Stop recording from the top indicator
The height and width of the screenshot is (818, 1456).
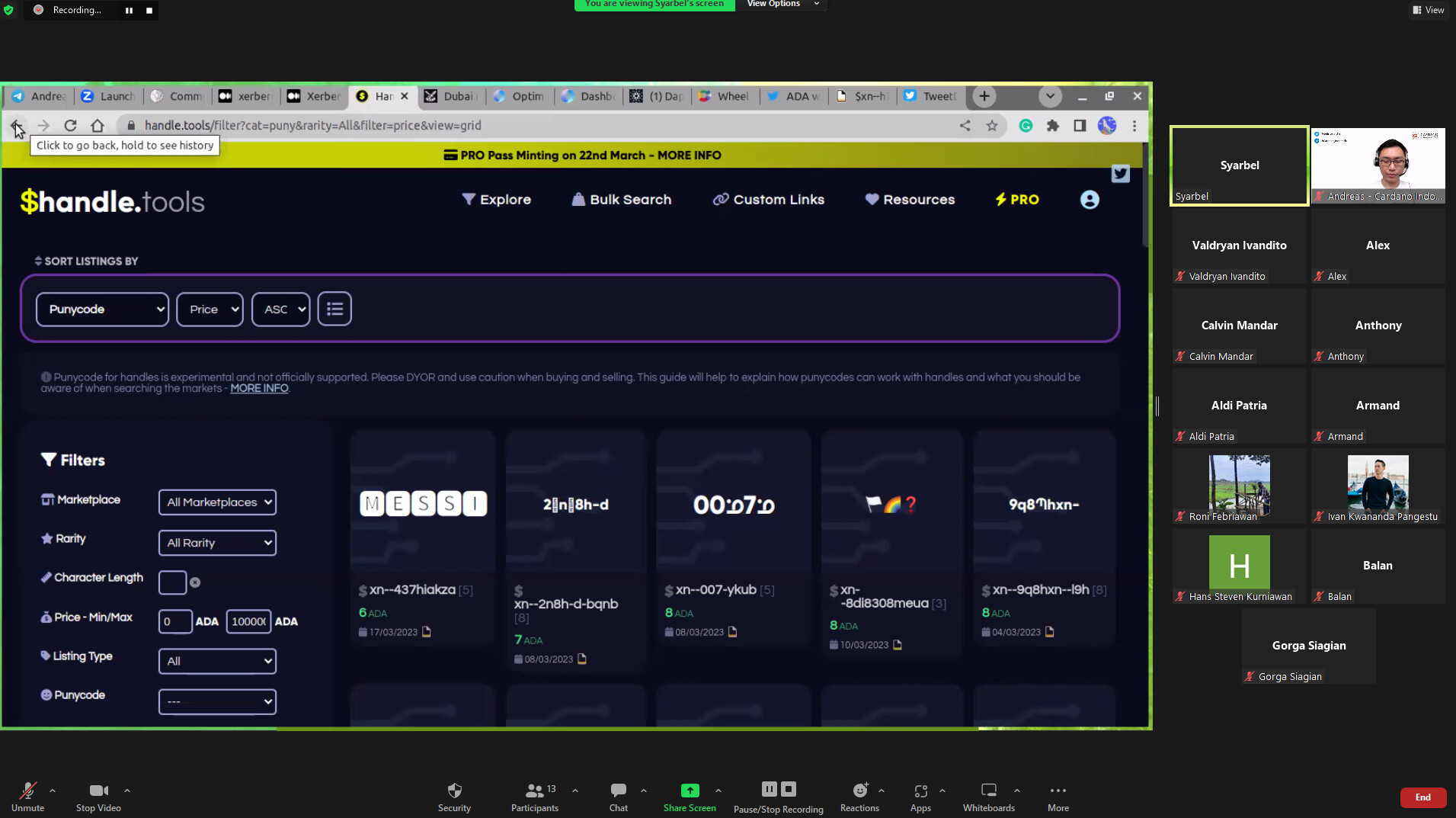pos(149,10)
